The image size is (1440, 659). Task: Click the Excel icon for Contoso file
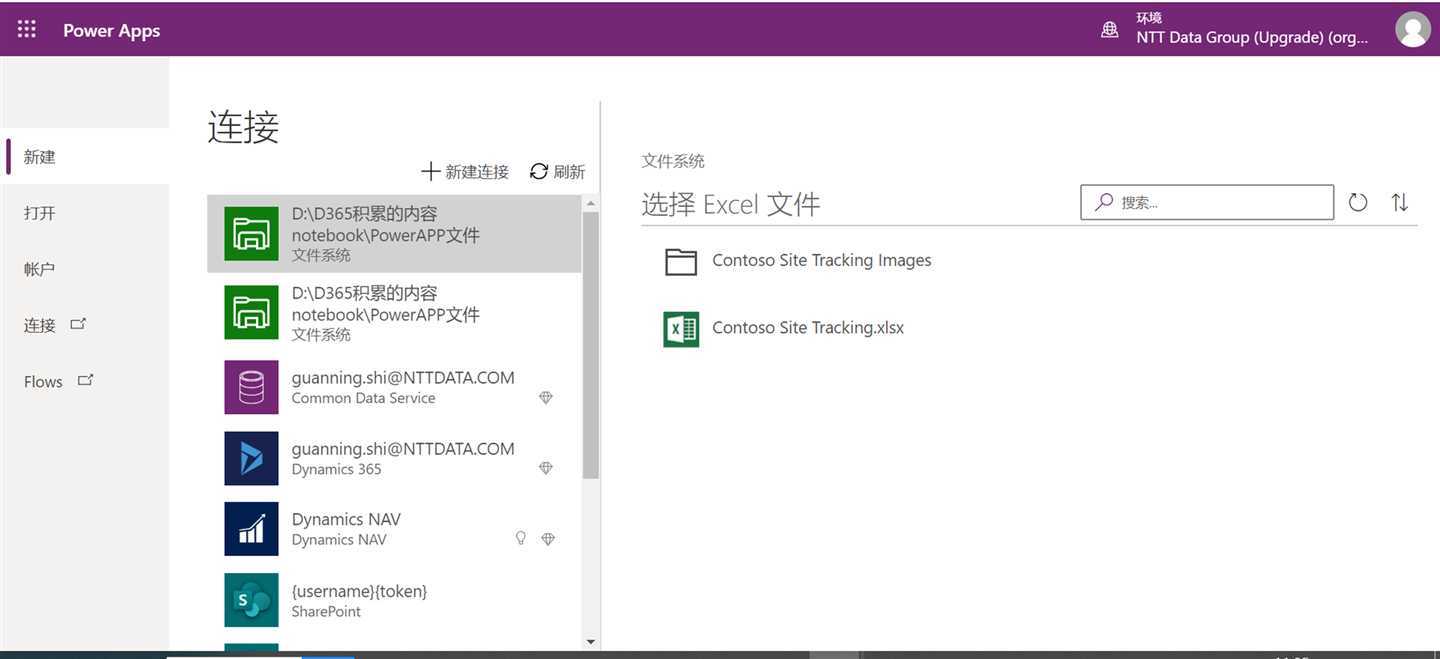(x=681, y=329)
